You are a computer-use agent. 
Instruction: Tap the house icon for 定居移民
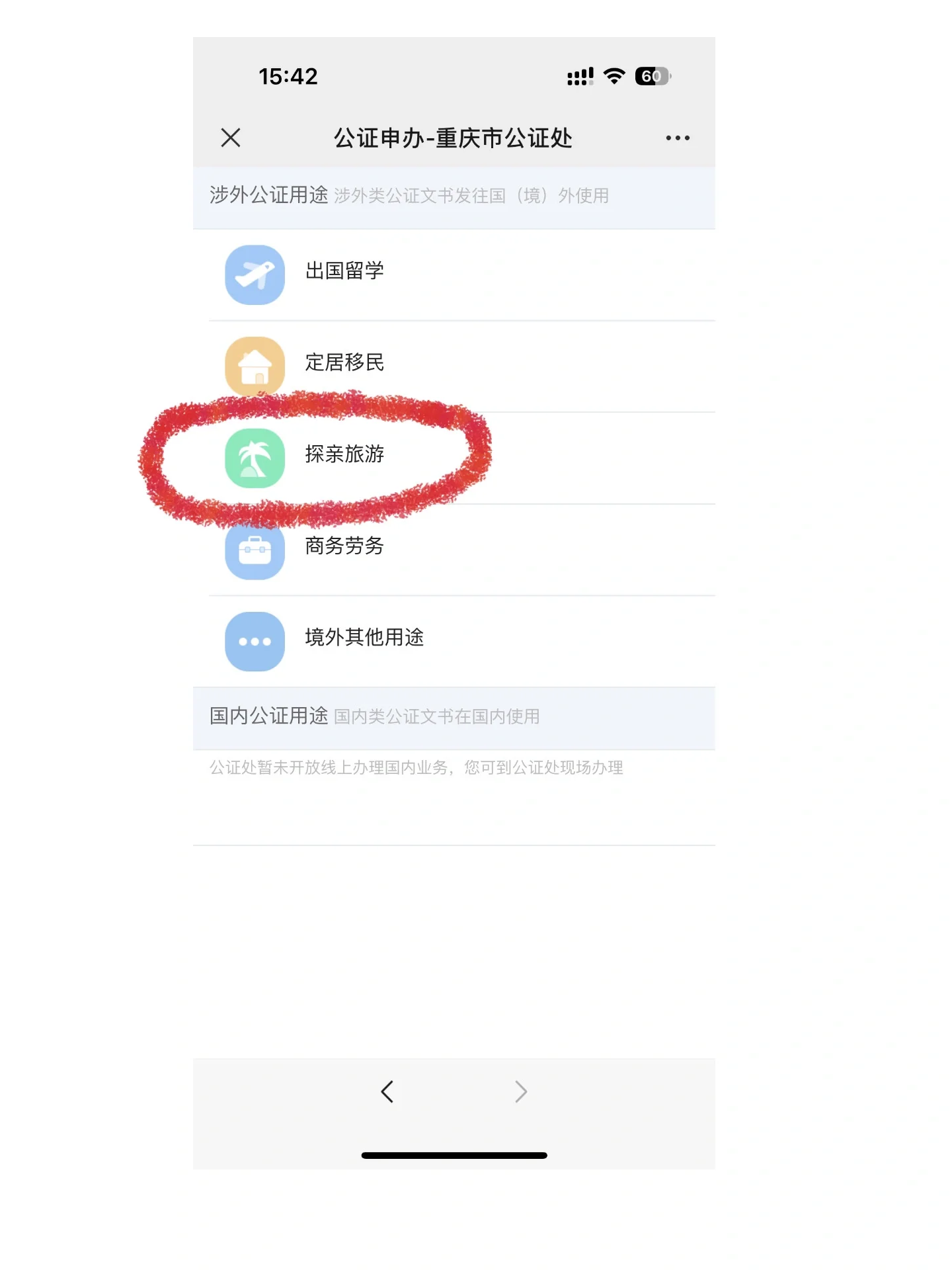tap(255, 366)
